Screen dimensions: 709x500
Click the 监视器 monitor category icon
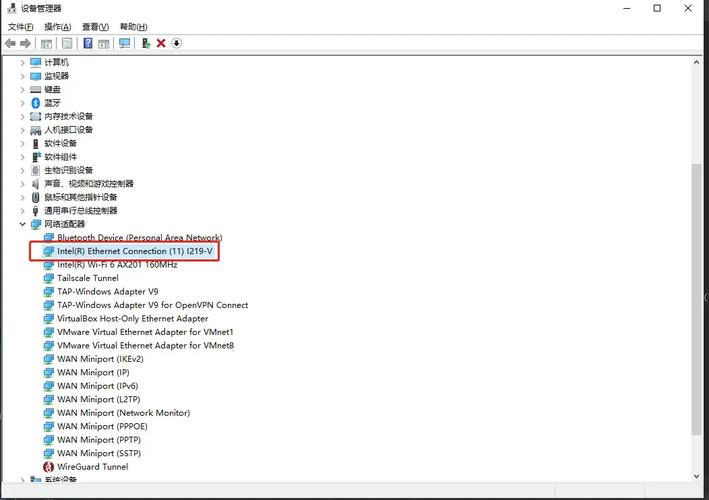[x=36, y=76]
